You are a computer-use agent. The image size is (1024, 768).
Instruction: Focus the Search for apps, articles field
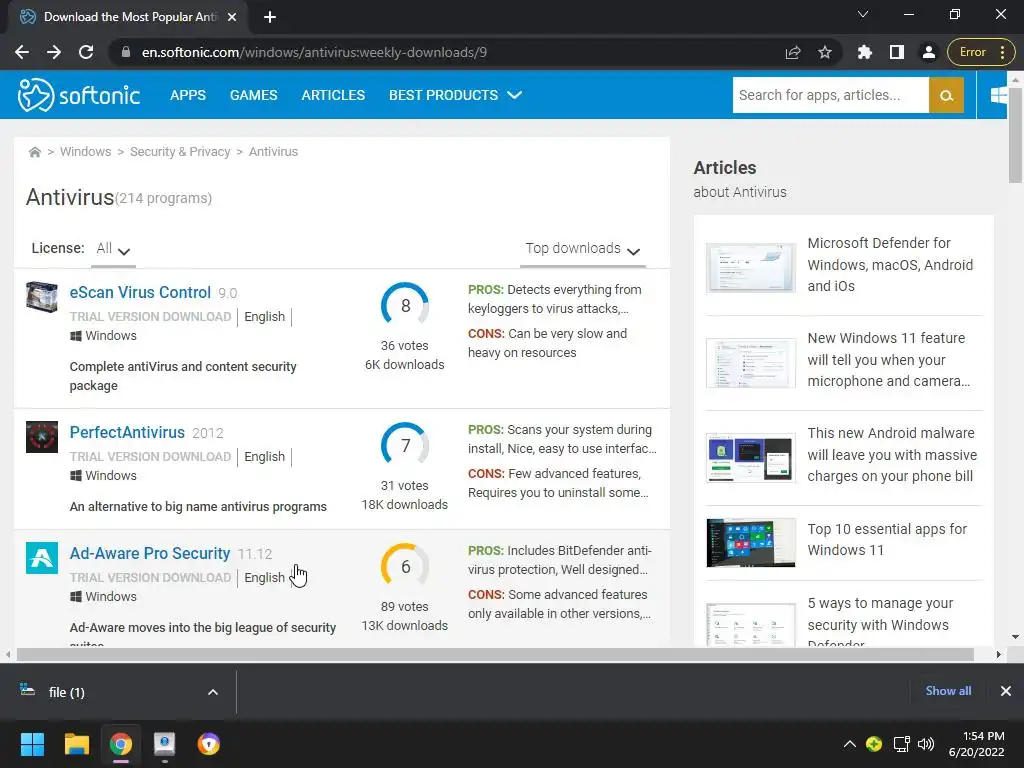(830, 95)
